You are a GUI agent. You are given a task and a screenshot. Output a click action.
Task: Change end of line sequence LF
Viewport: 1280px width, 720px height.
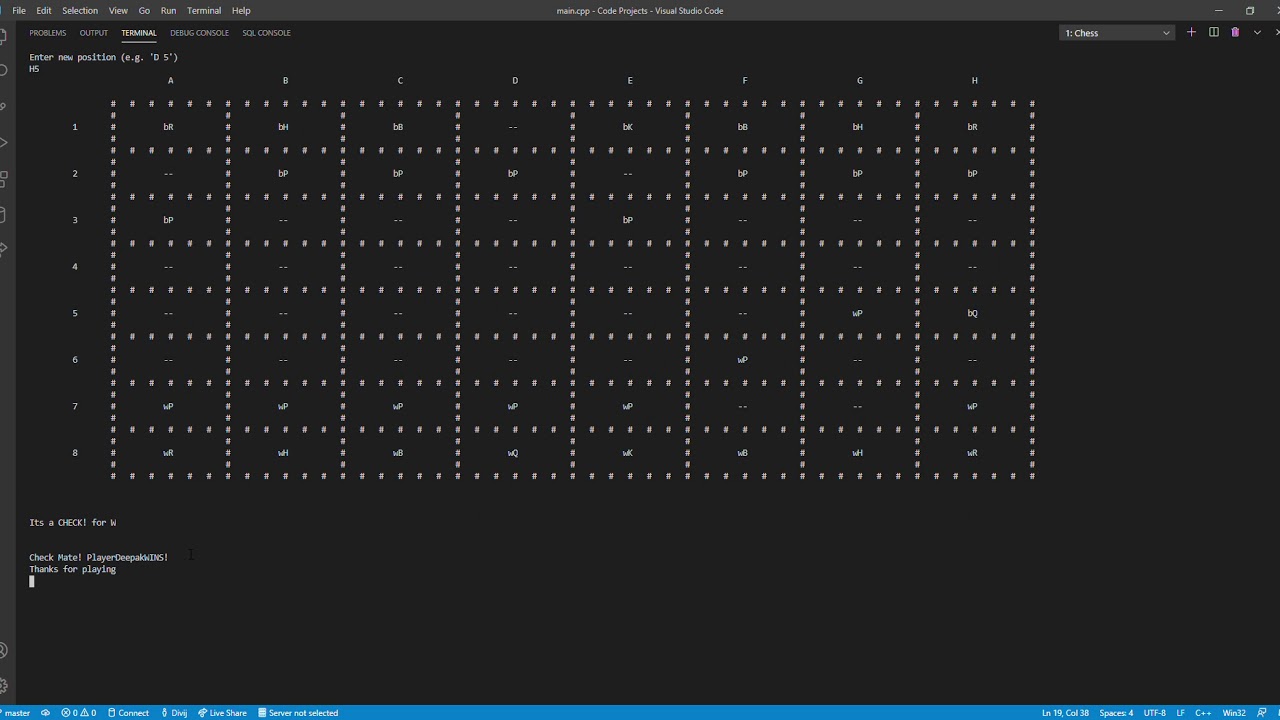pyautogui.click(x=1181, y=713)
